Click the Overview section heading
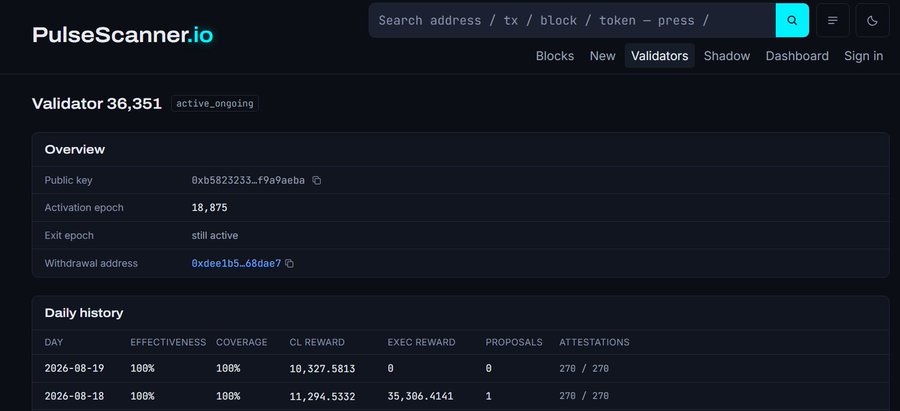This screenshot has height=411, width=900. coord(75,149)
